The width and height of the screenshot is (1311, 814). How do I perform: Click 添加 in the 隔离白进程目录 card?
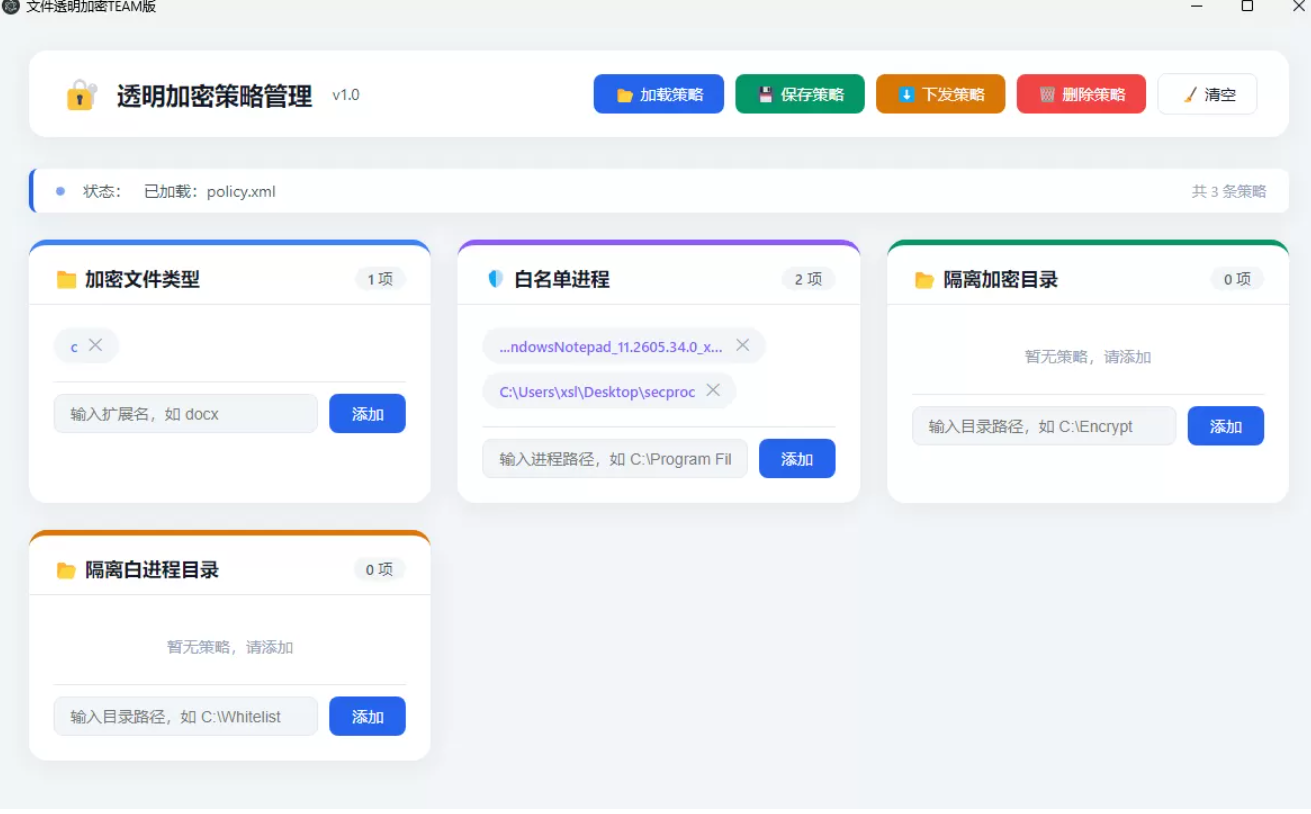[x=368, y=716]
